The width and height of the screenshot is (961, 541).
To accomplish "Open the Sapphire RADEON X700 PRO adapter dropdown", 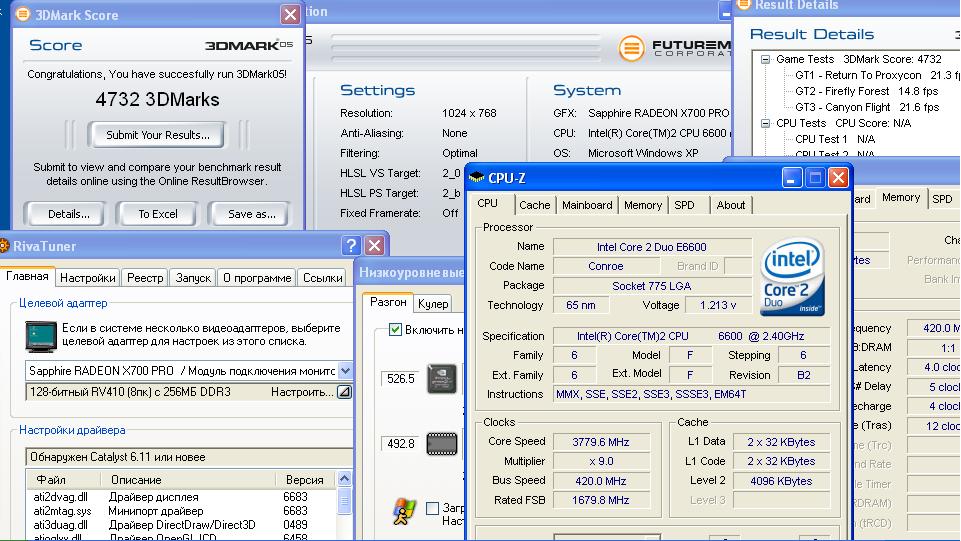I will 345,371.
